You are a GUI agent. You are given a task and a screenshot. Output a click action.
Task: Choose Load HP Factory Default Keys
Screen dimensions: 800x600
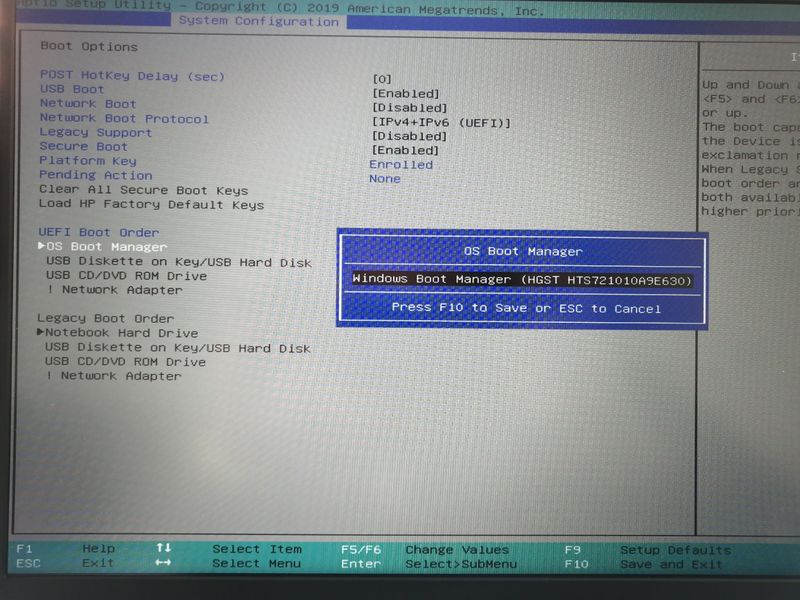(151, 204)
